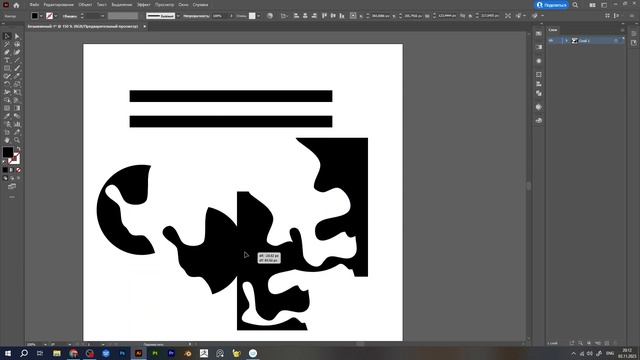Select the Shape Builder tool
This screenshot has height=360, width=640.
click(x=7, y=100)
